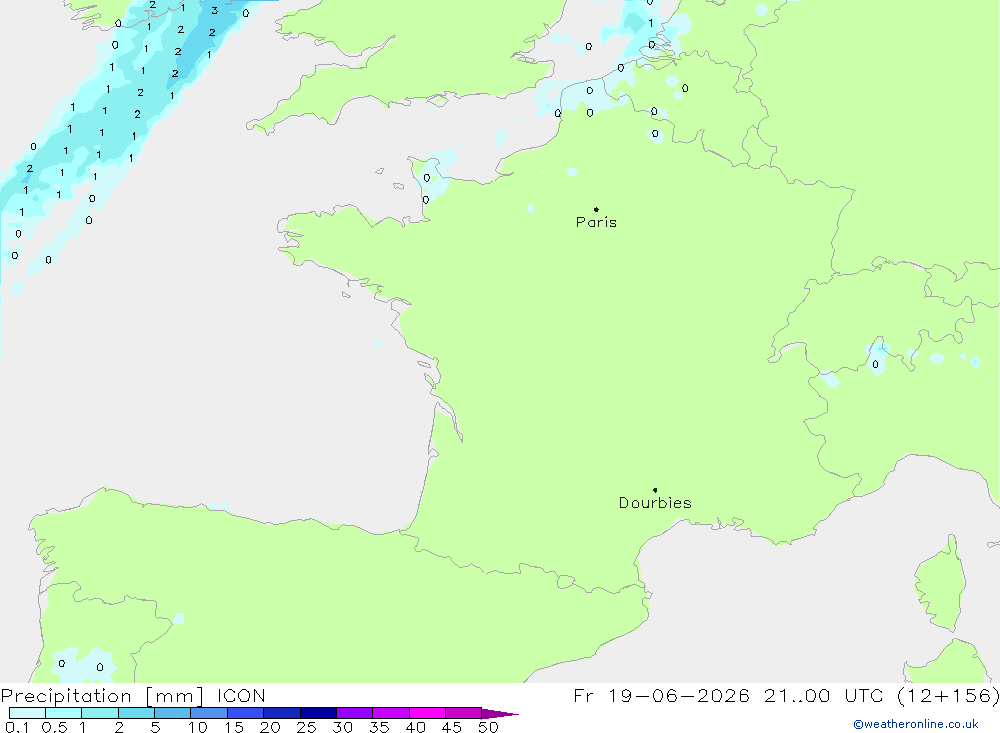This screenshot has height=733, width=1000.
Task: Click the 50 mm legend arrow tip
Action: pyautogui.click(x=500, y=713)
